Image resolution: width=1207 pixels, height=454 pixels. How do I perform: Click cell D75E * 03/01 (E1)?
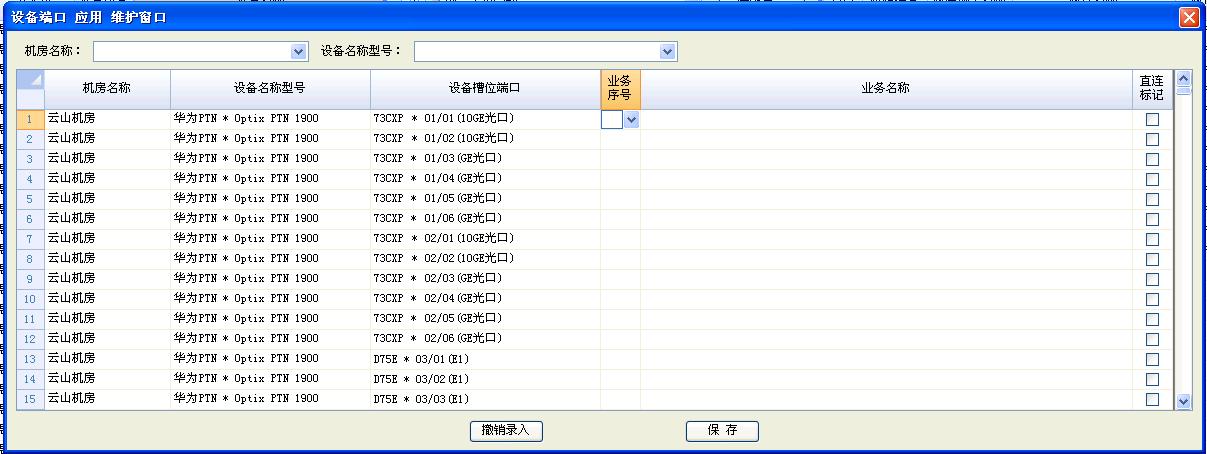485,359
